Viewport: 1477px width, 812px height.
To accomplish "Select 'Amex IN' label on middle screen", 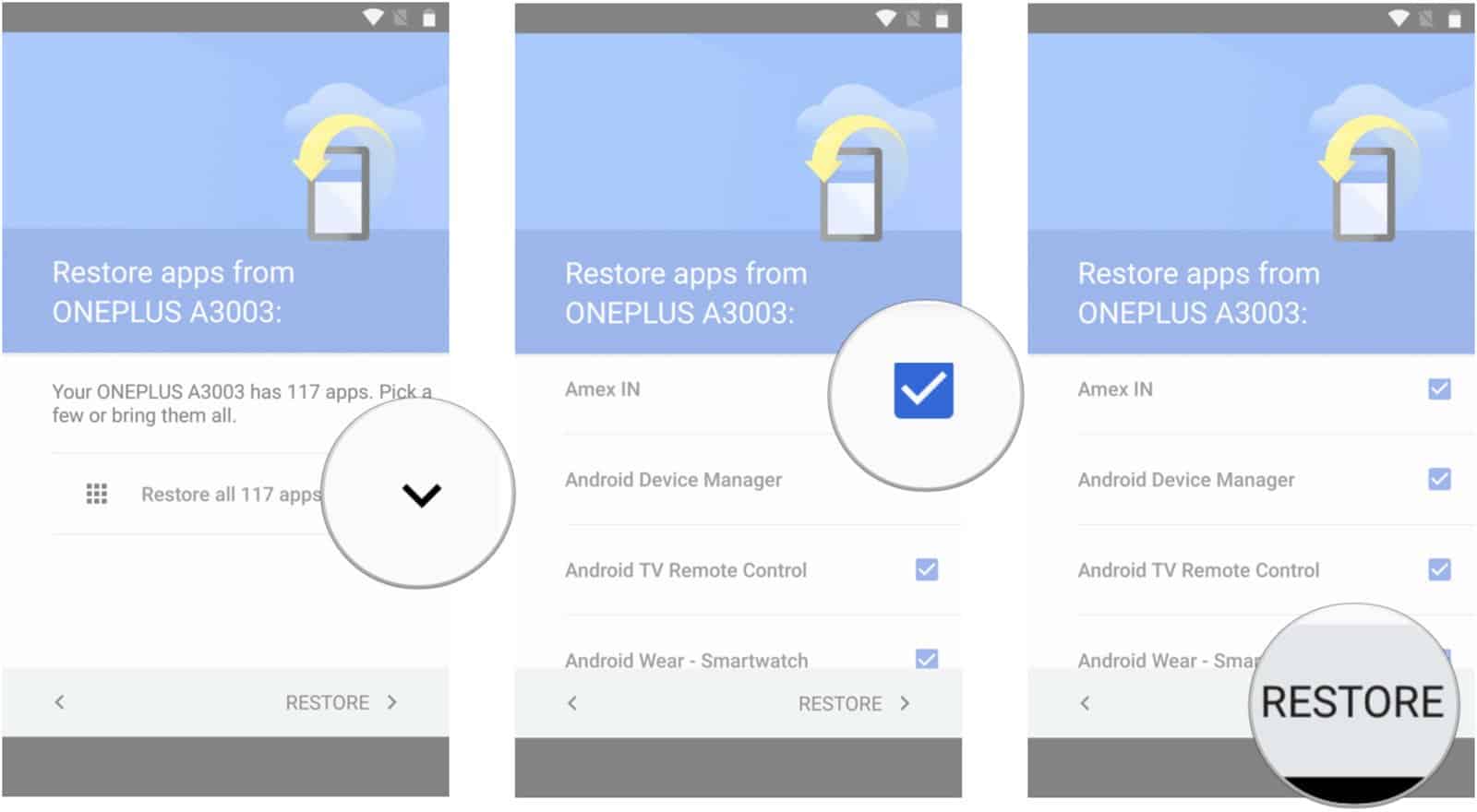I will click(602, 388).
